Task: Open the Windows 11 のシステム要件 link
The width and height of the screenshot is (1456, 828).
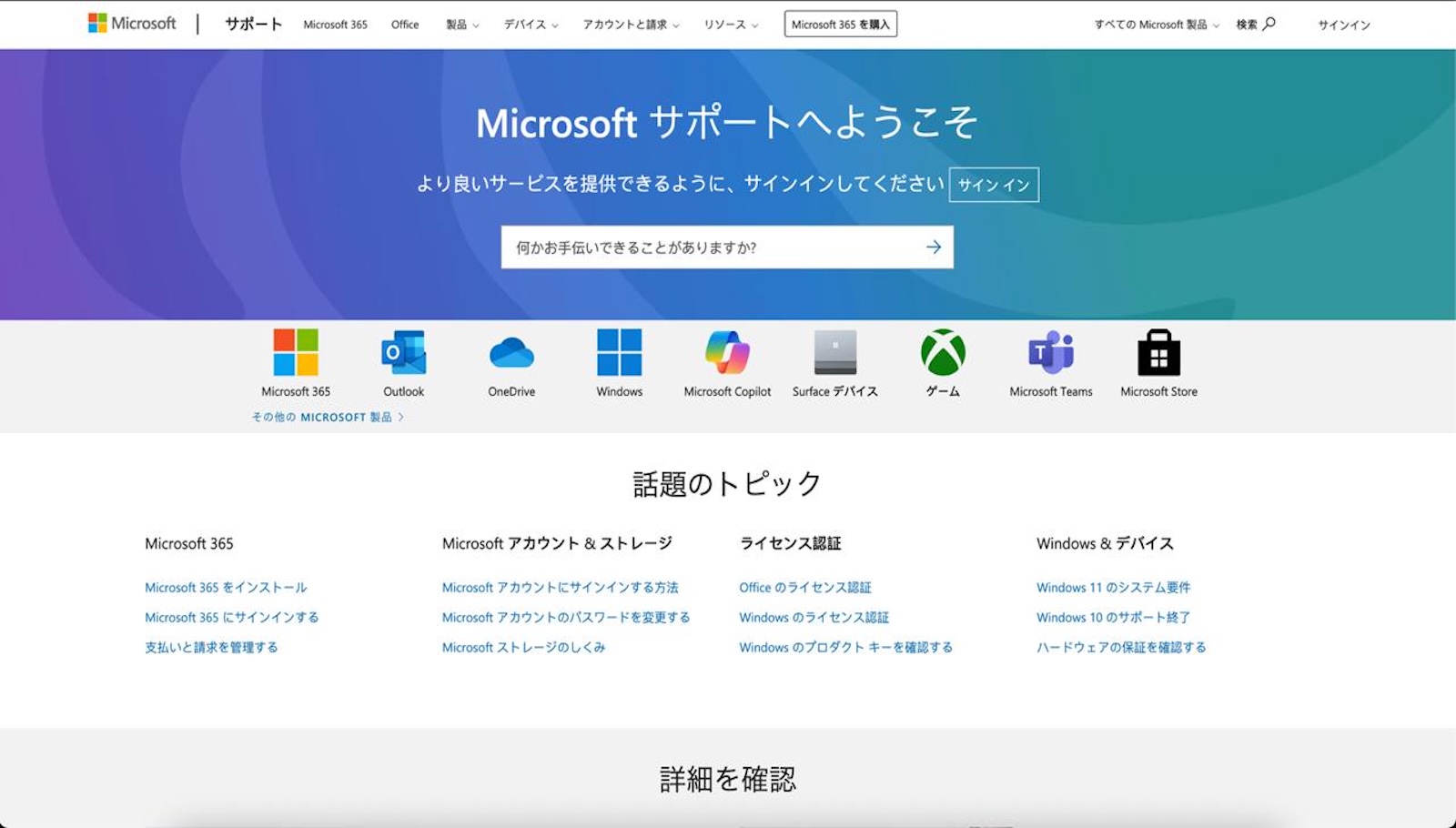Action: pos(1113,588)
